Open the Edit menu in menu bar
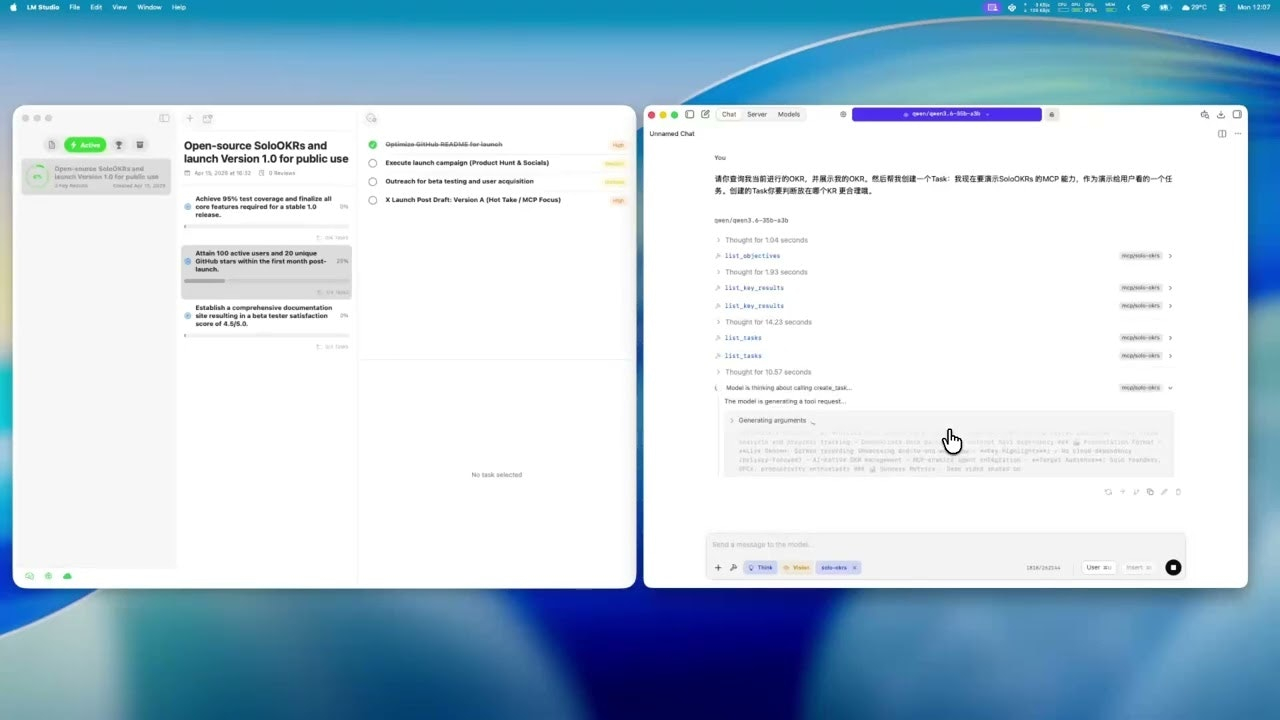Image resolution: width=1280 pixels, height=720 pixels. pyautogui.click(x=96, y=7)
